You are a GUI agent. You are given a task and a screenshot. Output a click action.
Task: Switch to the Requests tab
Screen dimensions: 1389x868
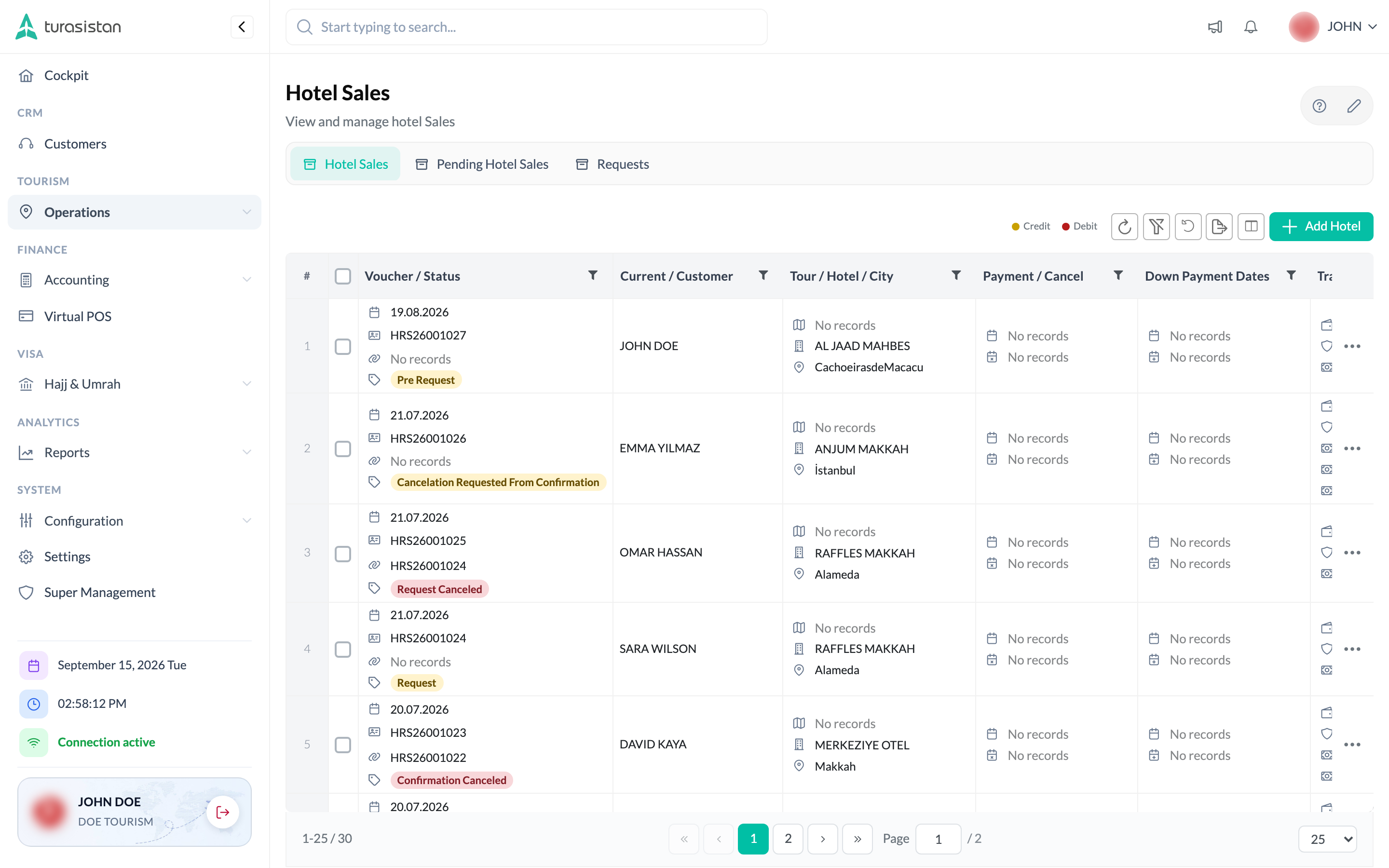pyautogui.click(x=613, y=164)
